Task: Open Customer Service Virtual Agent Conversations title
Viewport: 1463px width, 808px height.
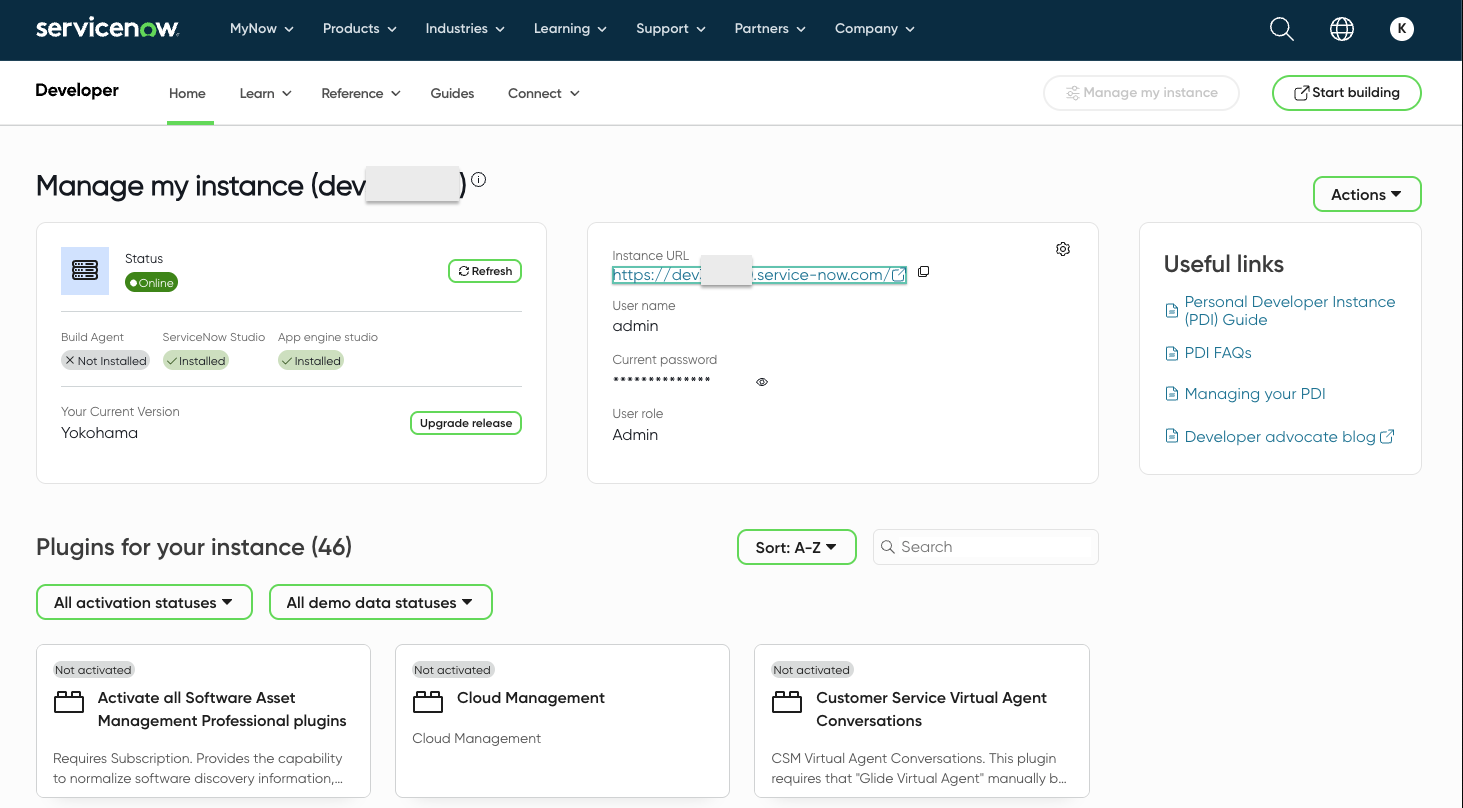Action: [x=931, y=709]
